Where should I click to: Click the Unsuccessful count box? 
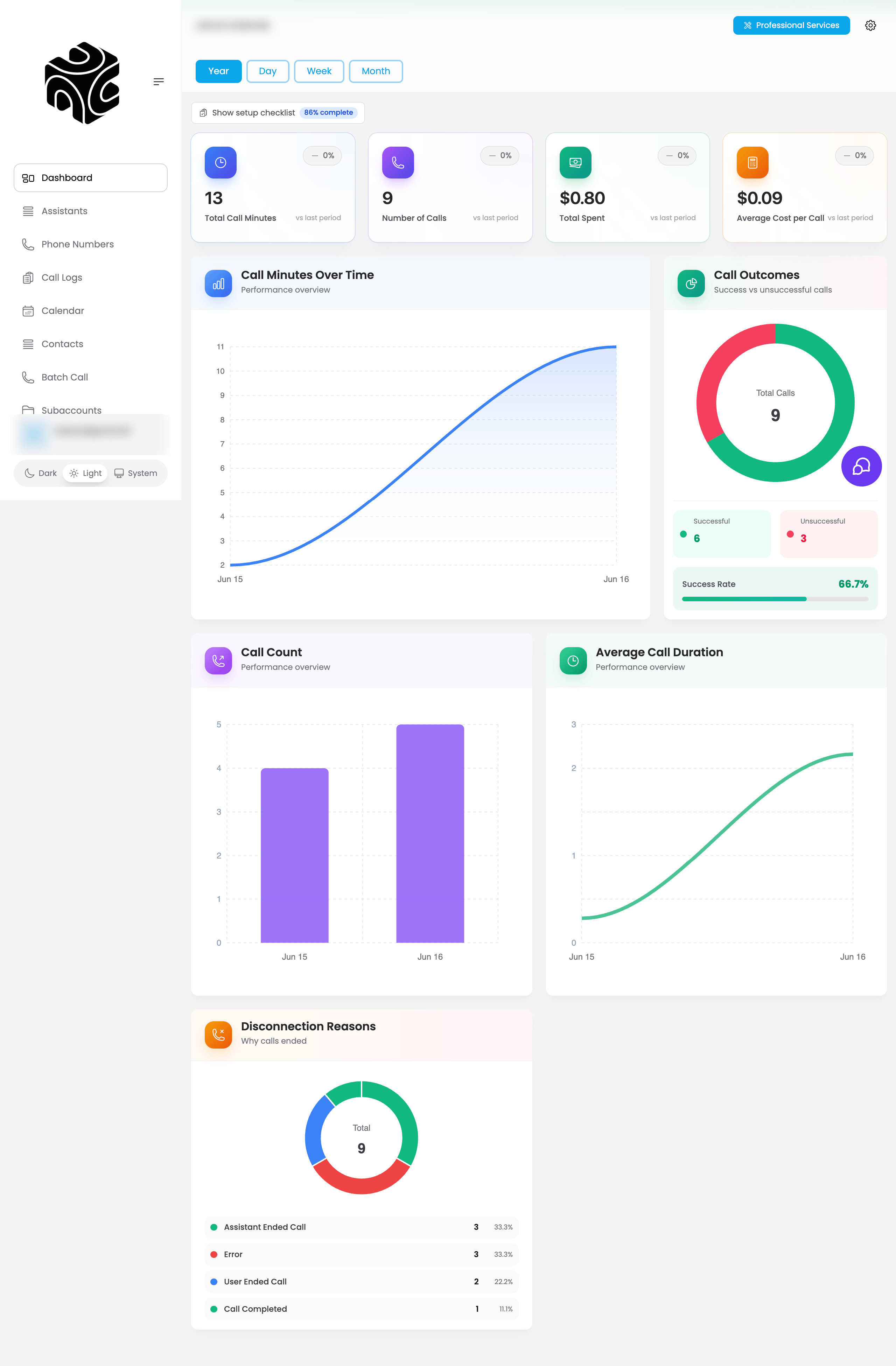(x=828, y=534)
